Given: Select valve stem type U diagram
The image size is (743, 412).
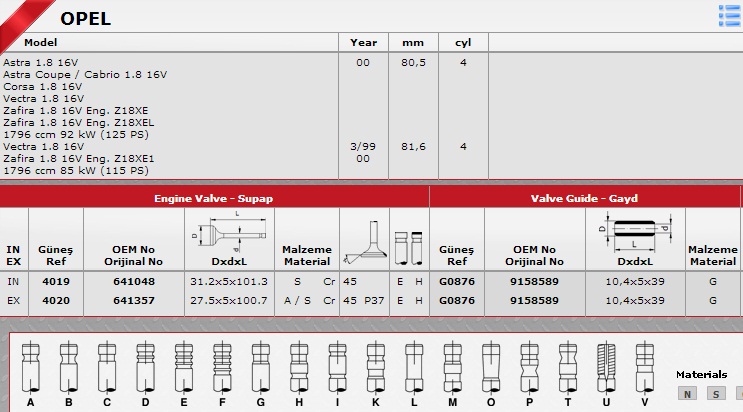Looking at the screenshot, I should point(605,367).
